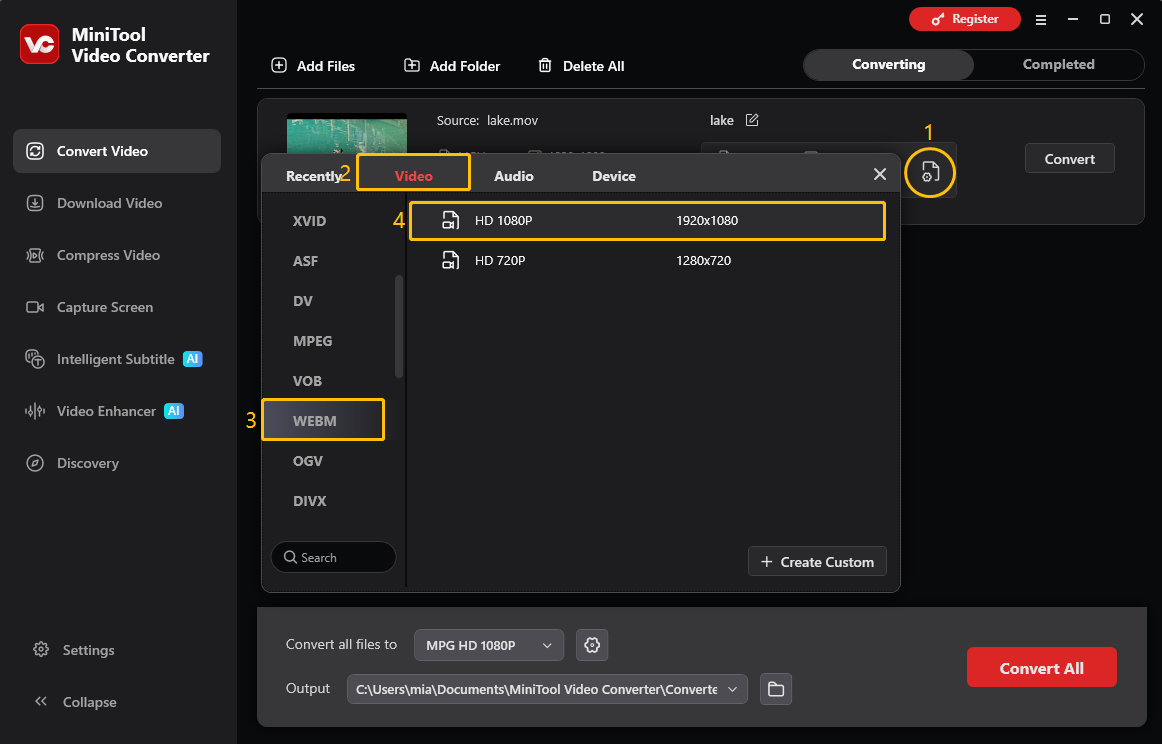Browse output folder with folder icon
The width and height of the screenshot is (1162, 744).
coord(776,689)
